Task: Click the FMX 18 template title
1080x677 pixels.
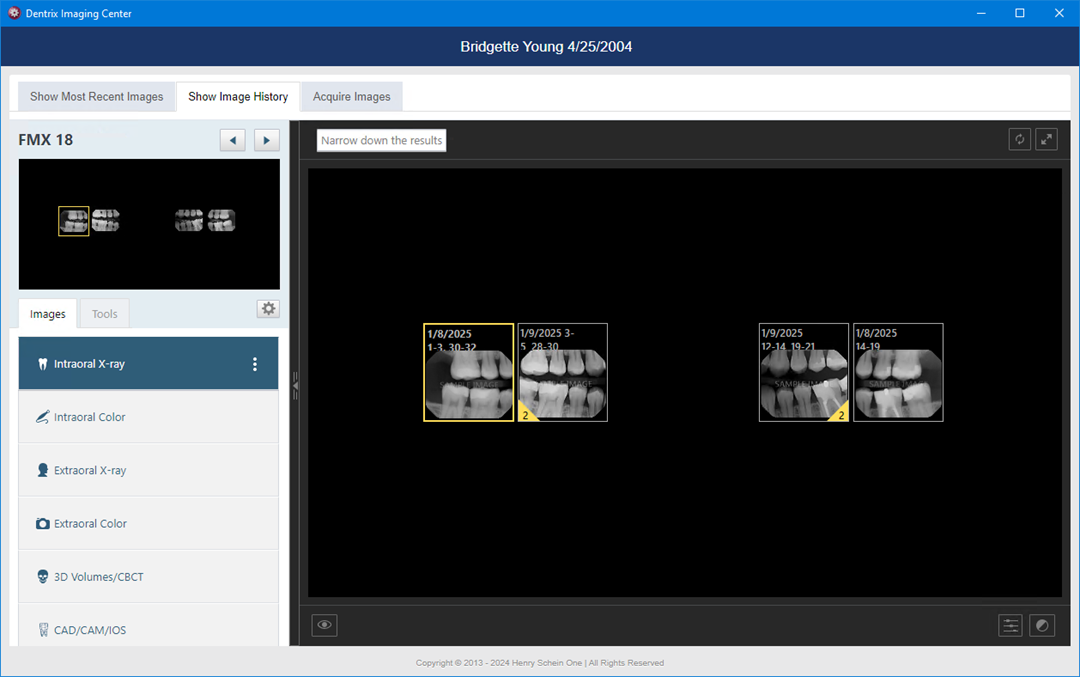Action: point(45,140)
